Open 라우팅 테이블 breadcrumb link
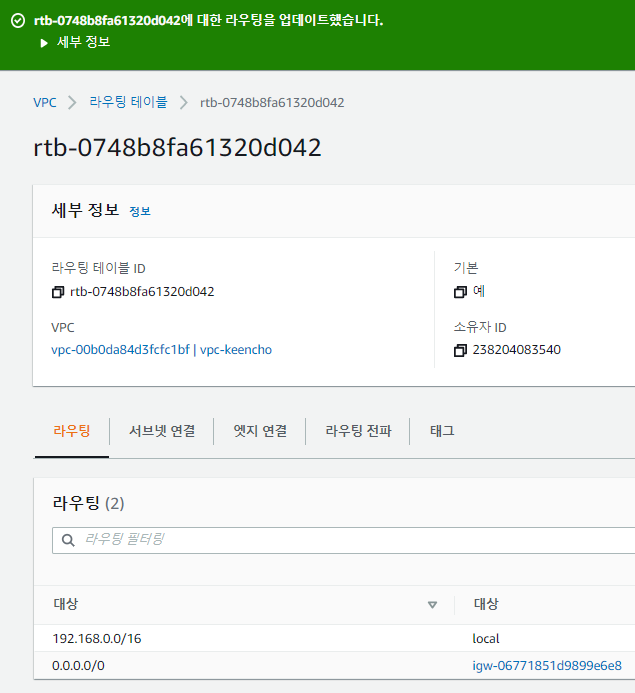Image resolution: width=635 pixels, height=693 pixels. click(128, 102)
